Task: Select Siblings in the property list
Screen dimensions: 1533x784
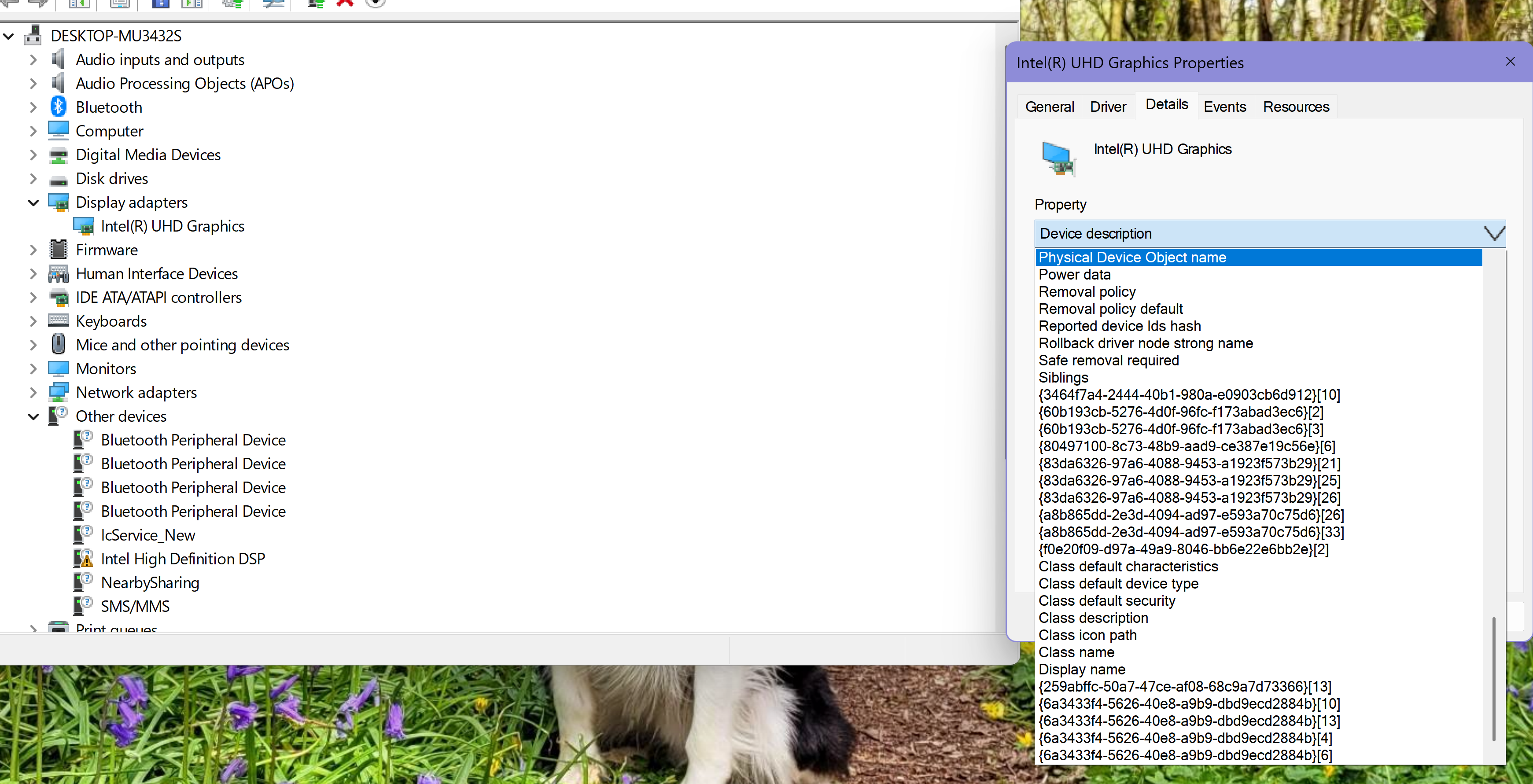Action: click(x=1259, y=377)
